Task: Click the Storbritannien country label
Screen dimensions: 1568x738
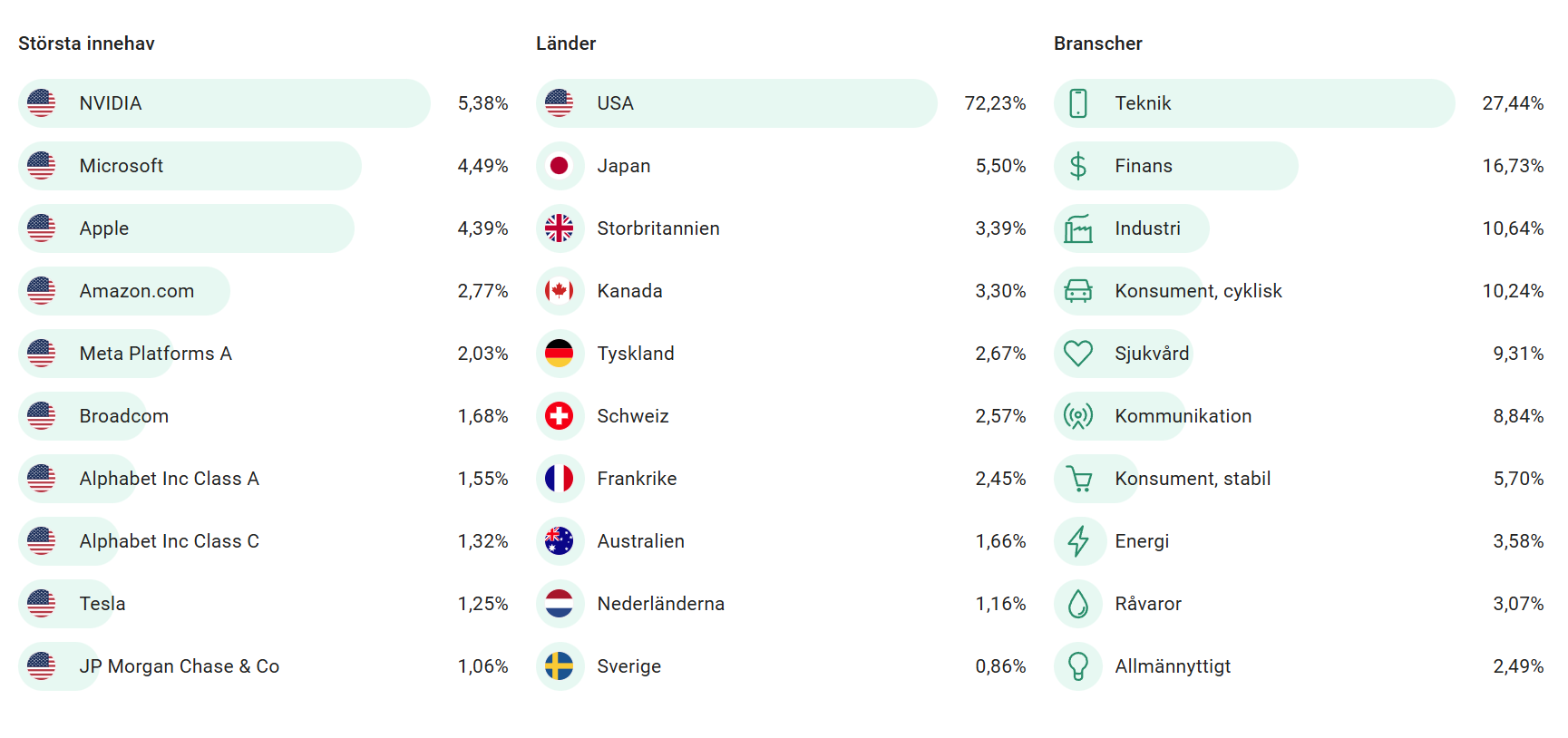Action: tap(657, 228)
